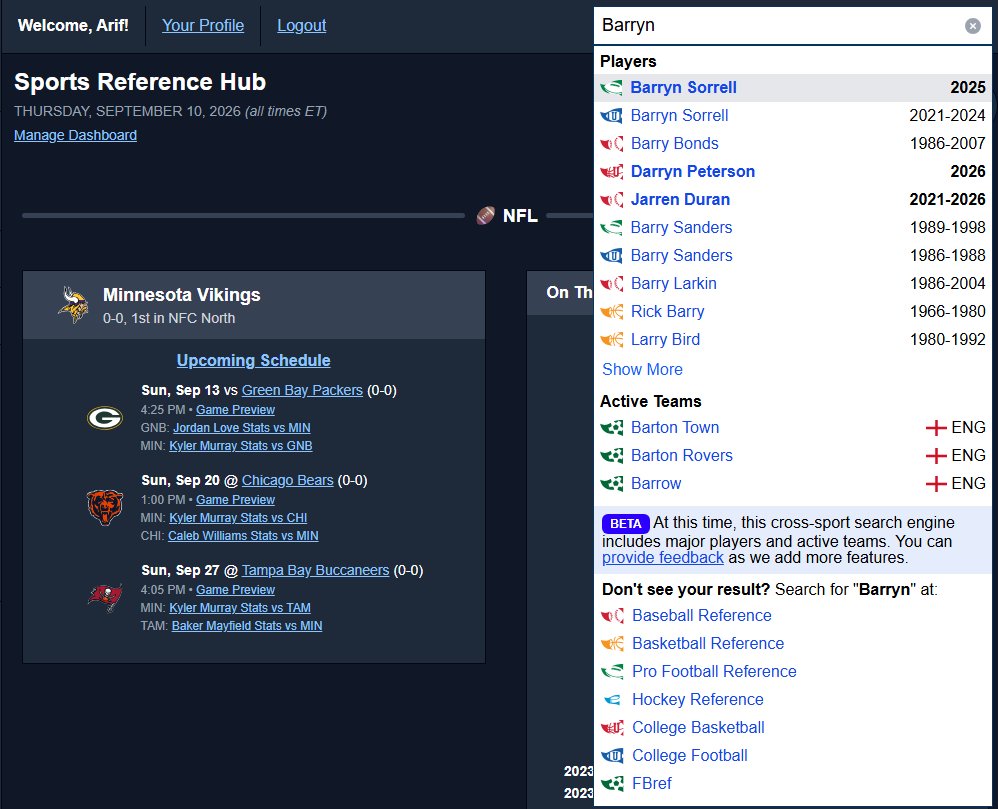The width and height of the screenshot is (998, 809).
Task: Open Kyler Murray Stats vs GNB
Action: [x=241, y=446]
